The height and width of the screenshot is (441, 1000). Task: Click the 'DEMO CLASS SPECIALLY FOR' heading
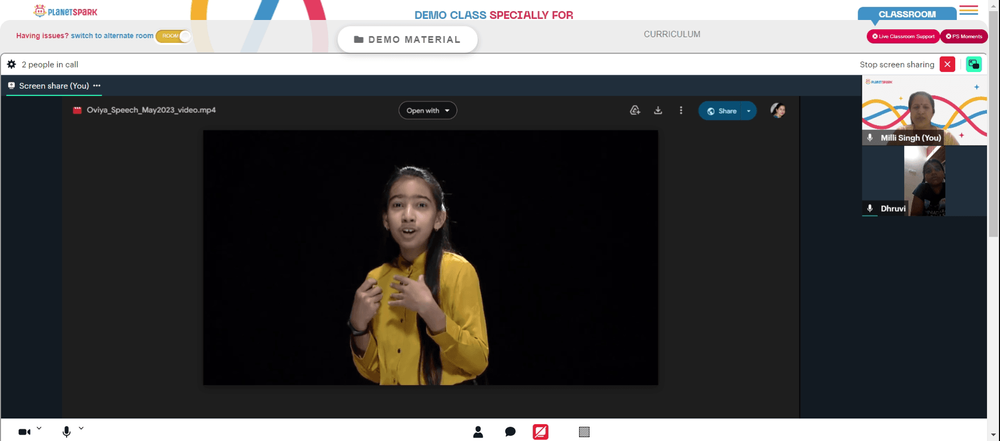tap(494, 15)
